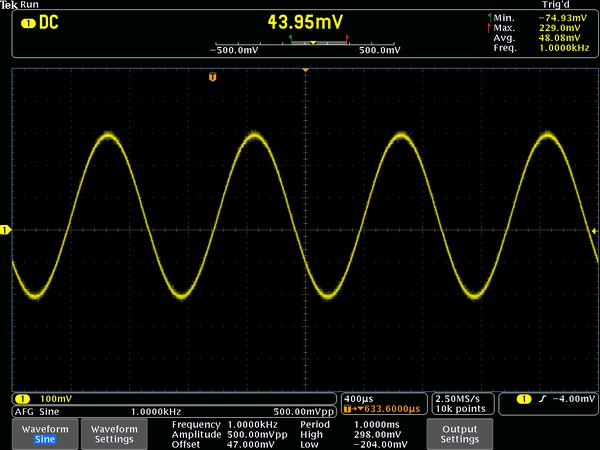The height and width of the screenshot is (450, 600).
Task: Select the 400µs horizontal scale readout
Action: (x=357, y=398)
